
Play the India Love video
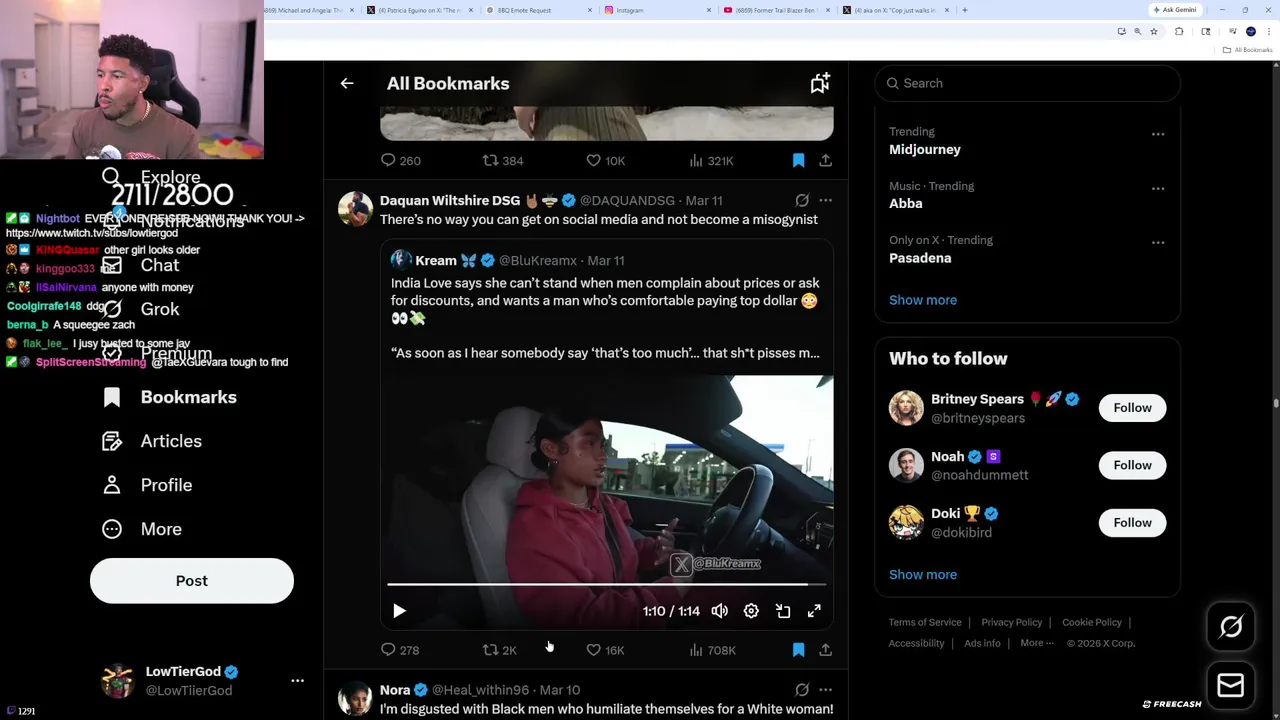[399, 611]
